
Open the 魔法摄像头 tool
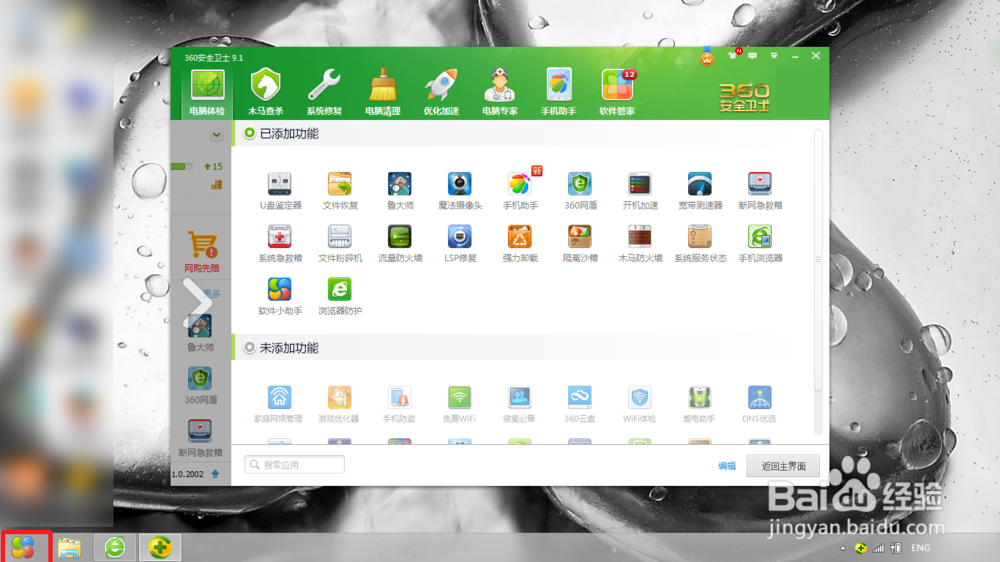click(460, 191)
